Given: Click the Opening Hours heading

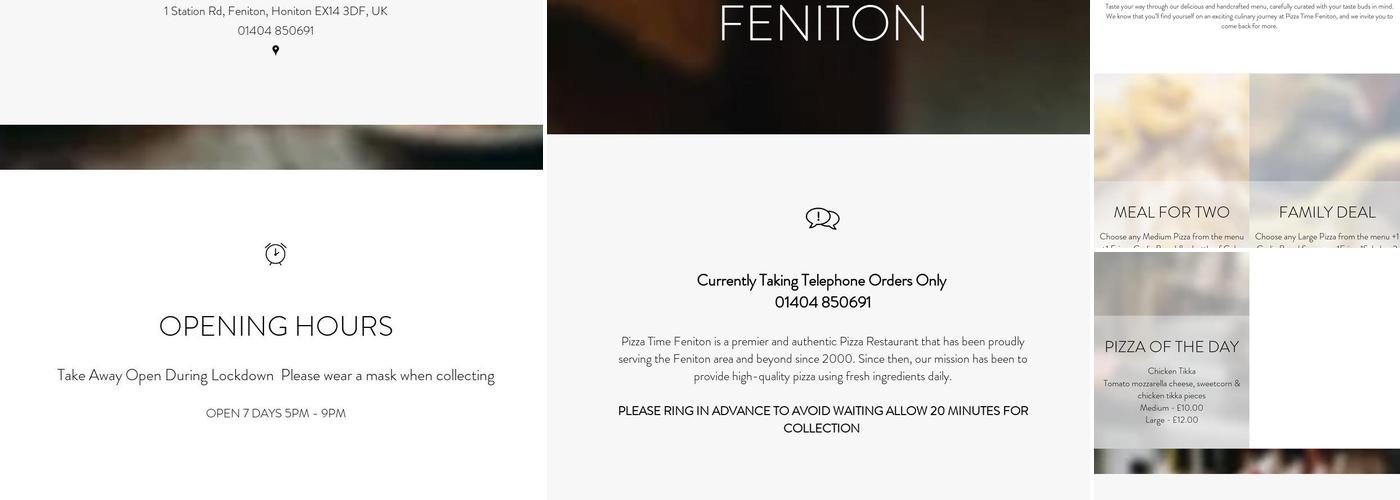Looking at the screenshot, I should [x=276, y=326].
